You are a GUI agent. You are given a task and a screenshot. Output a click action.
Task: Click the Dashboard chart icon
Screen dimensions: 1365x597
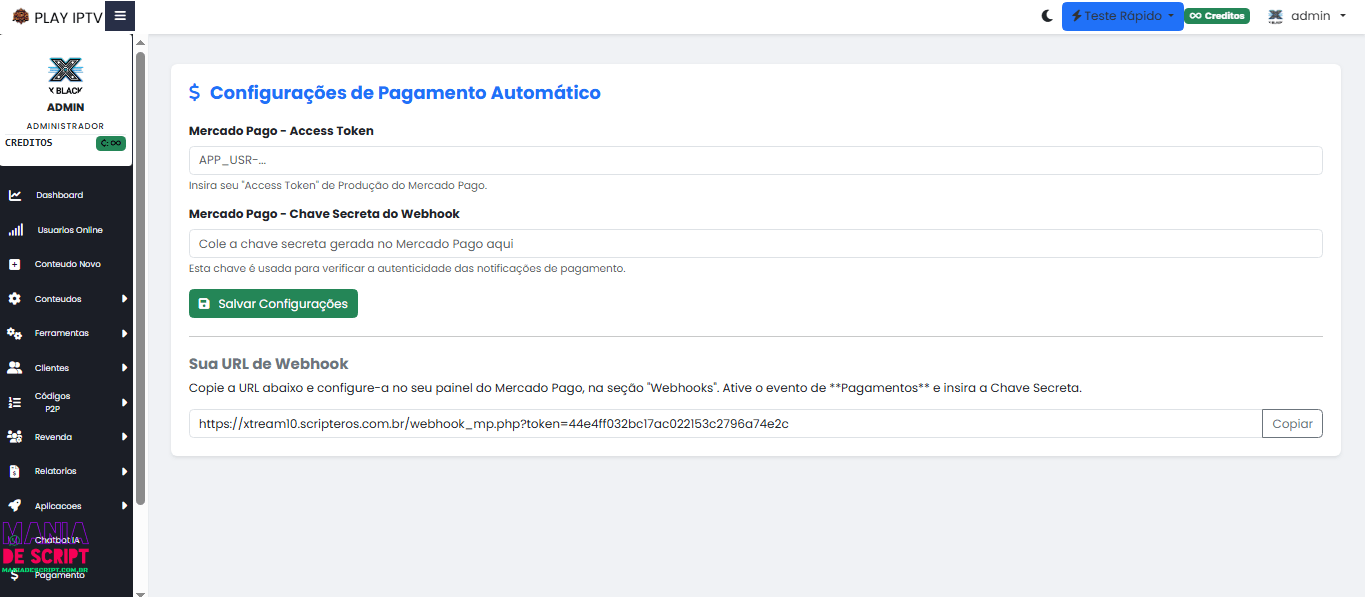[x=15, y=195]
